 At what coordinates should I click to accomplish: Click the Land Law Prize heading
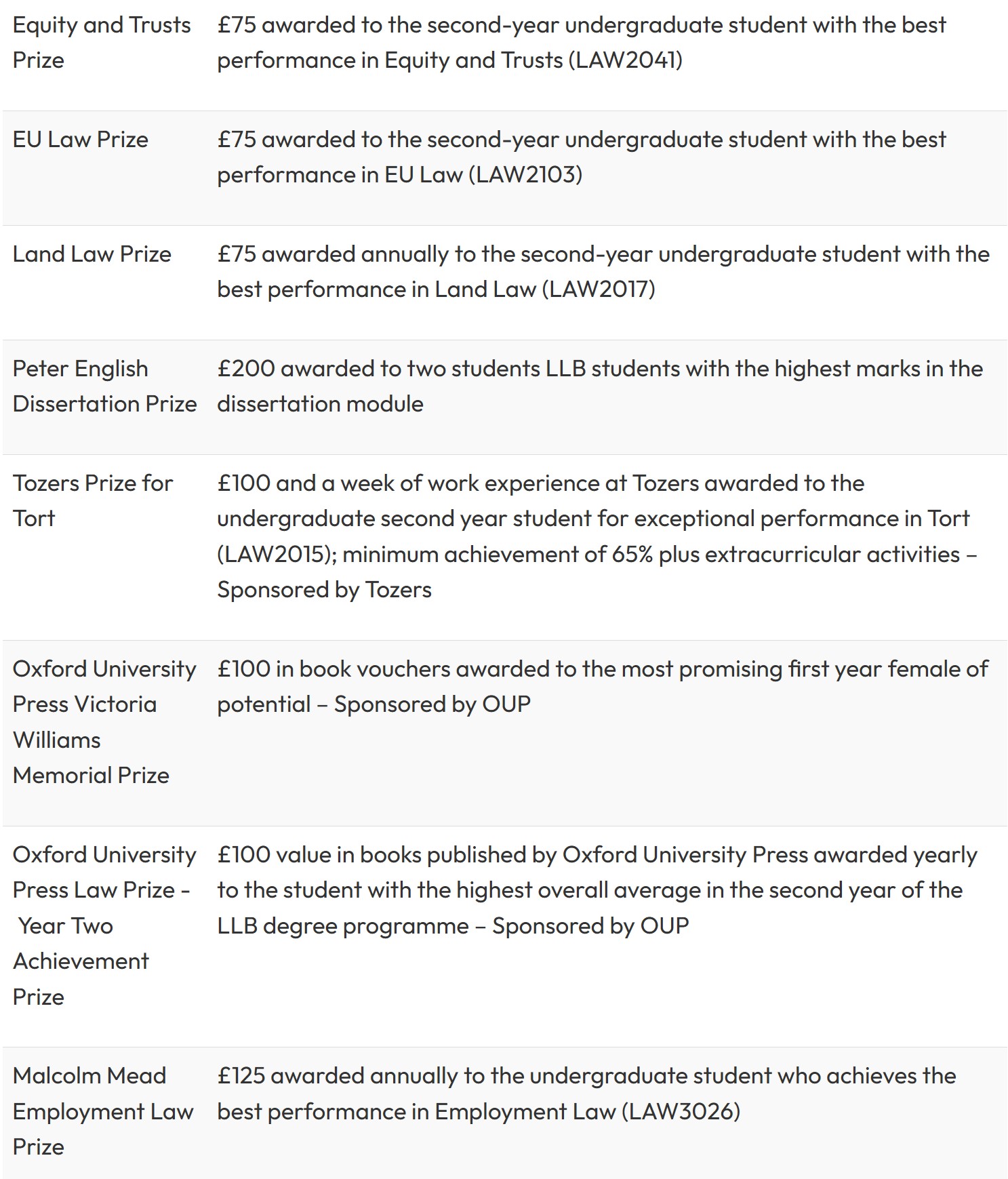tap(92, 254)
